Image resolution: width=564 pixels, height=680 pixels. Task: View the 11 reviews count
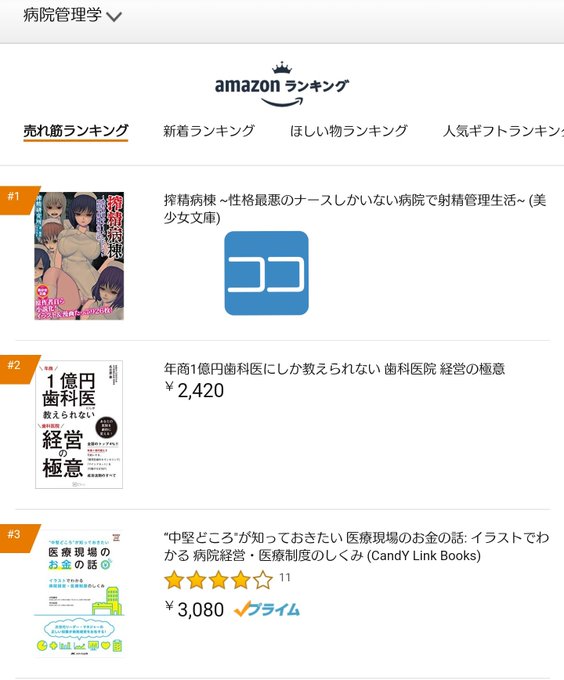(285, 578)
